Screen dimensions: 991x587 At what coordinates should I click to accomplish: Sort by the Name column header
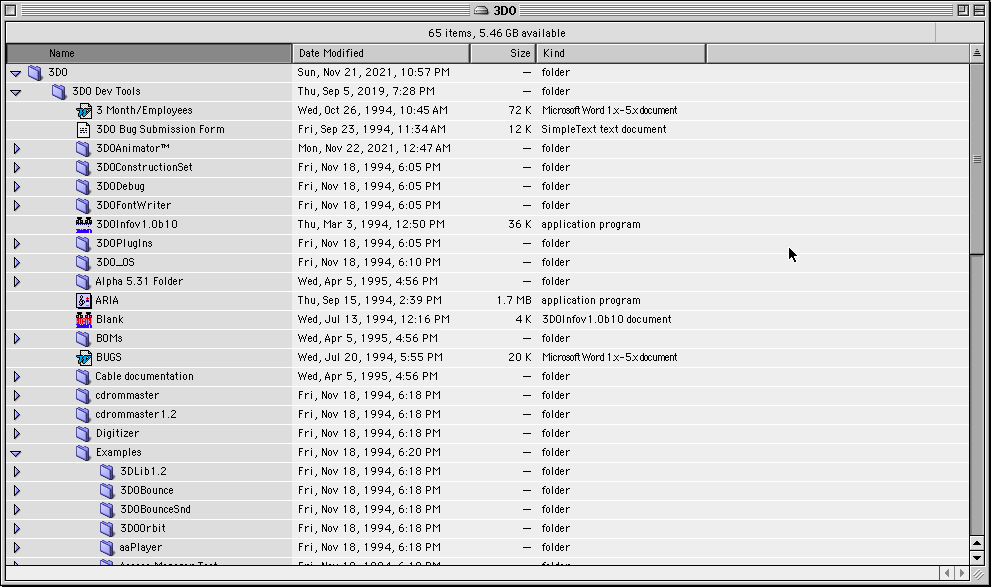(x=149, y=54)
